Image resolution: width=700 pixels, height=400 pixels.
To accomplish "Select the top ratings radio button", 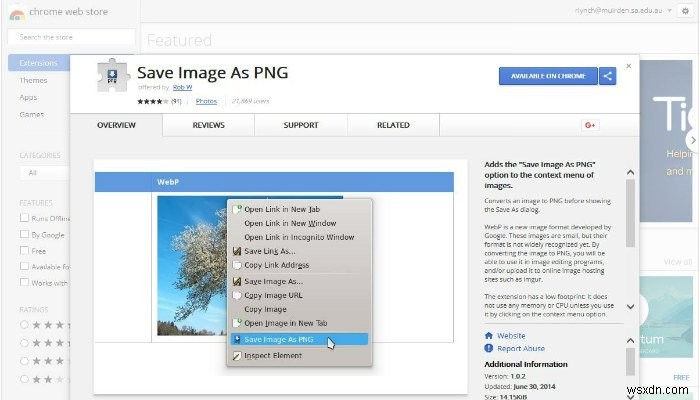I will pos(25,325).
